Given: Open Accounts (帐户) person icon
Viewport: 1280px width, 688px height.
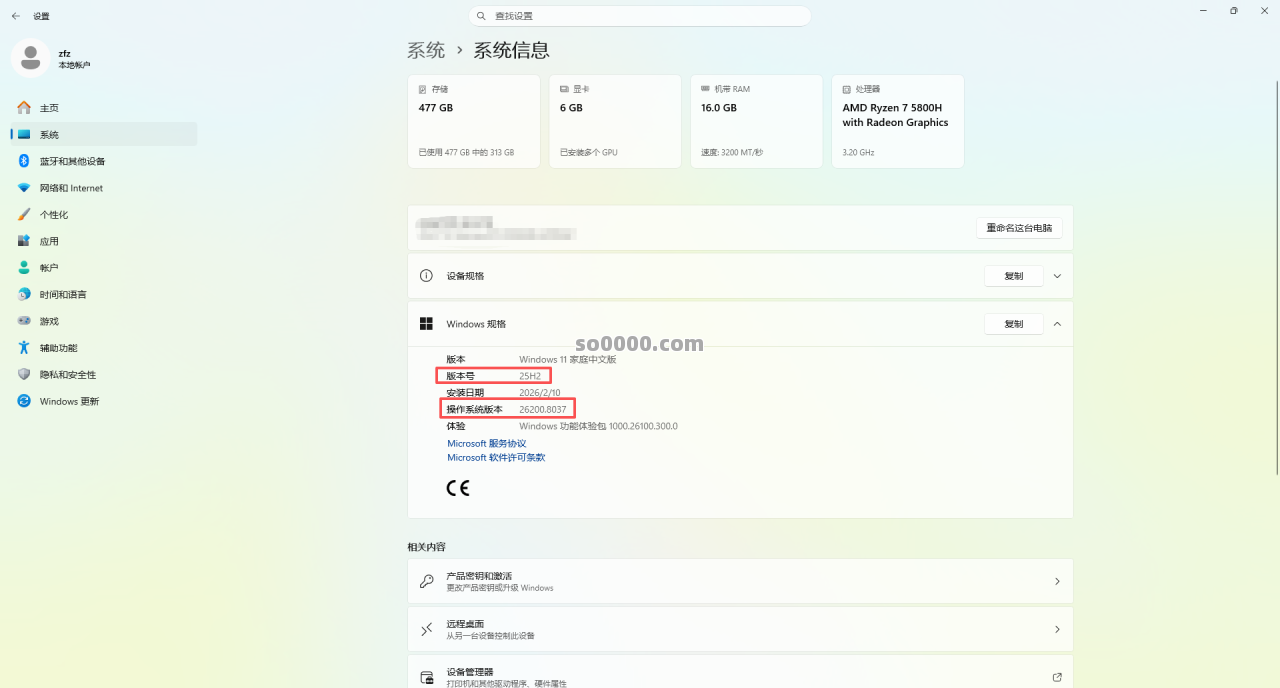Looking at the screenshot, I should click(24, 268).
